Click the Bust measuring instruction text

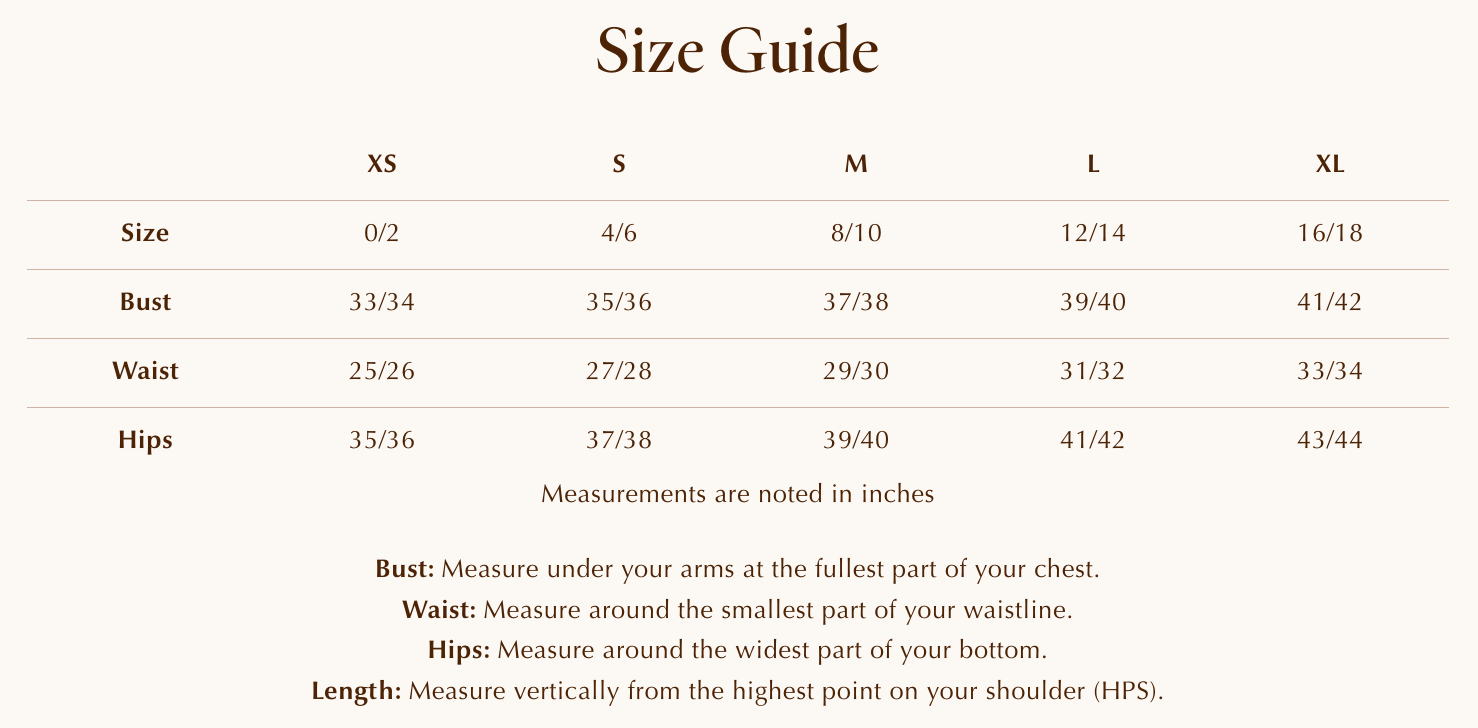[737, 570]
